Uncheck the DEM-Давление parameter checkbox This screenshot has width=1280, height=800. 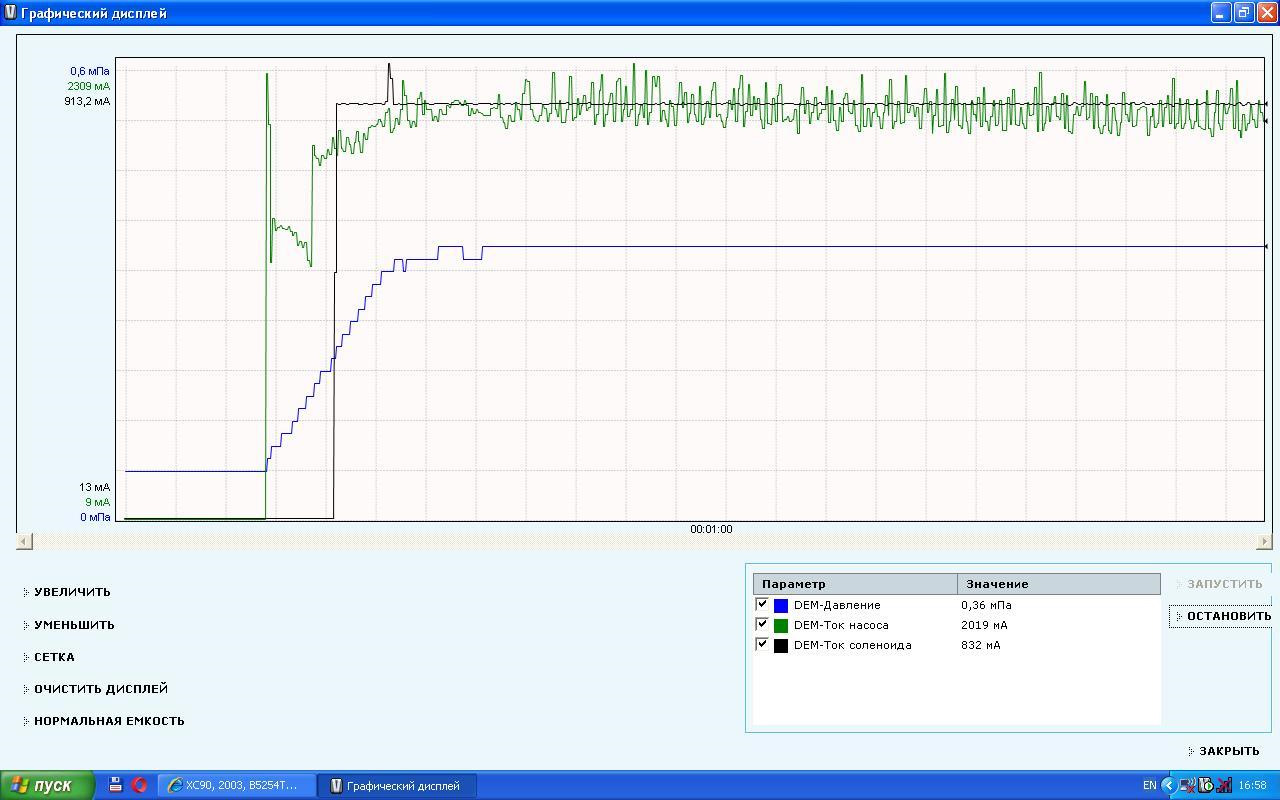(x=762, y=604)
